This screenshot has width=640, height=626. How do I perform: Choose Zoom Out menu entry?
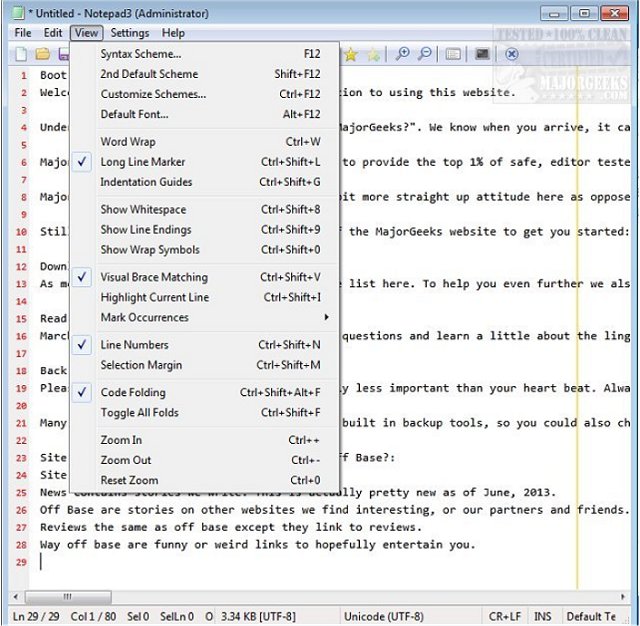click(205, 460)
